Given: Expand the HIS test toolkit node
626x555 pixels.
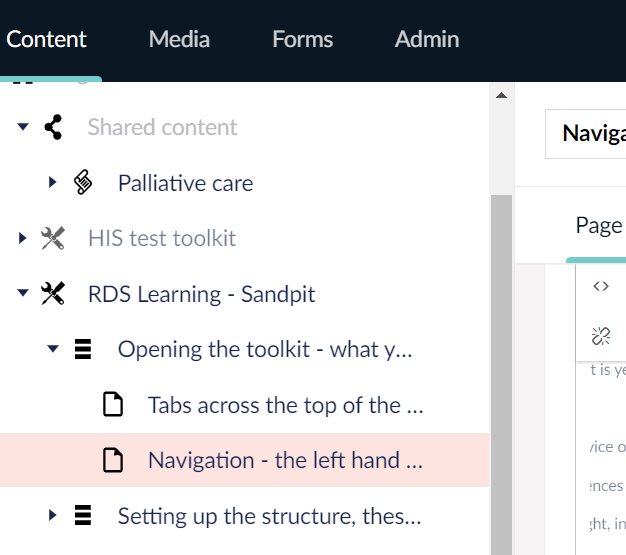Looking at the screenshot, I should (x=23, y=239).
